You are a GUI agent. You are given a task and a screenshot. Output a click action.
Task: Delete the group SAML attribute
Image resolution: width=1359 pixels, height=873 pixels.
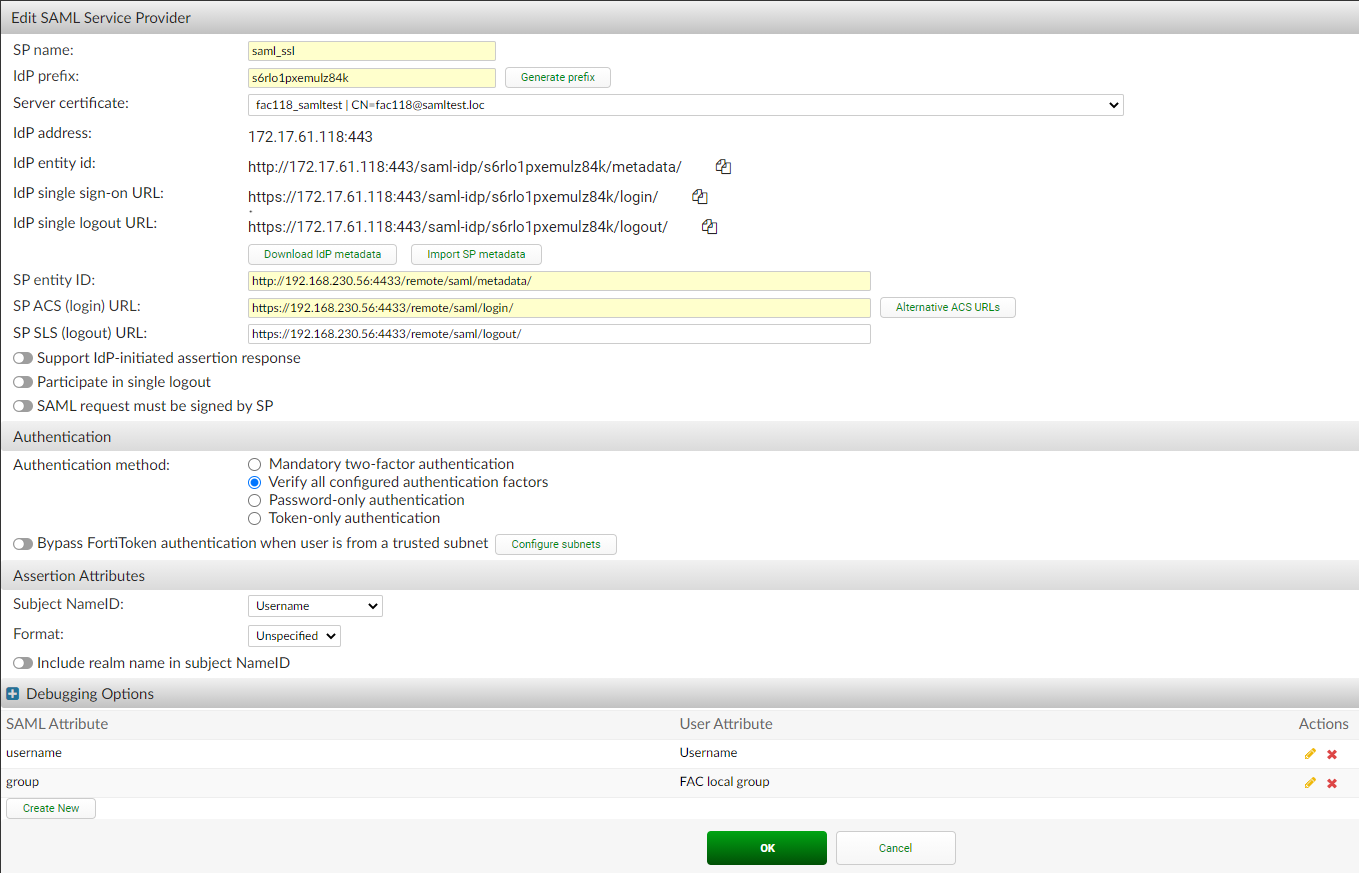click(1331, 782)
